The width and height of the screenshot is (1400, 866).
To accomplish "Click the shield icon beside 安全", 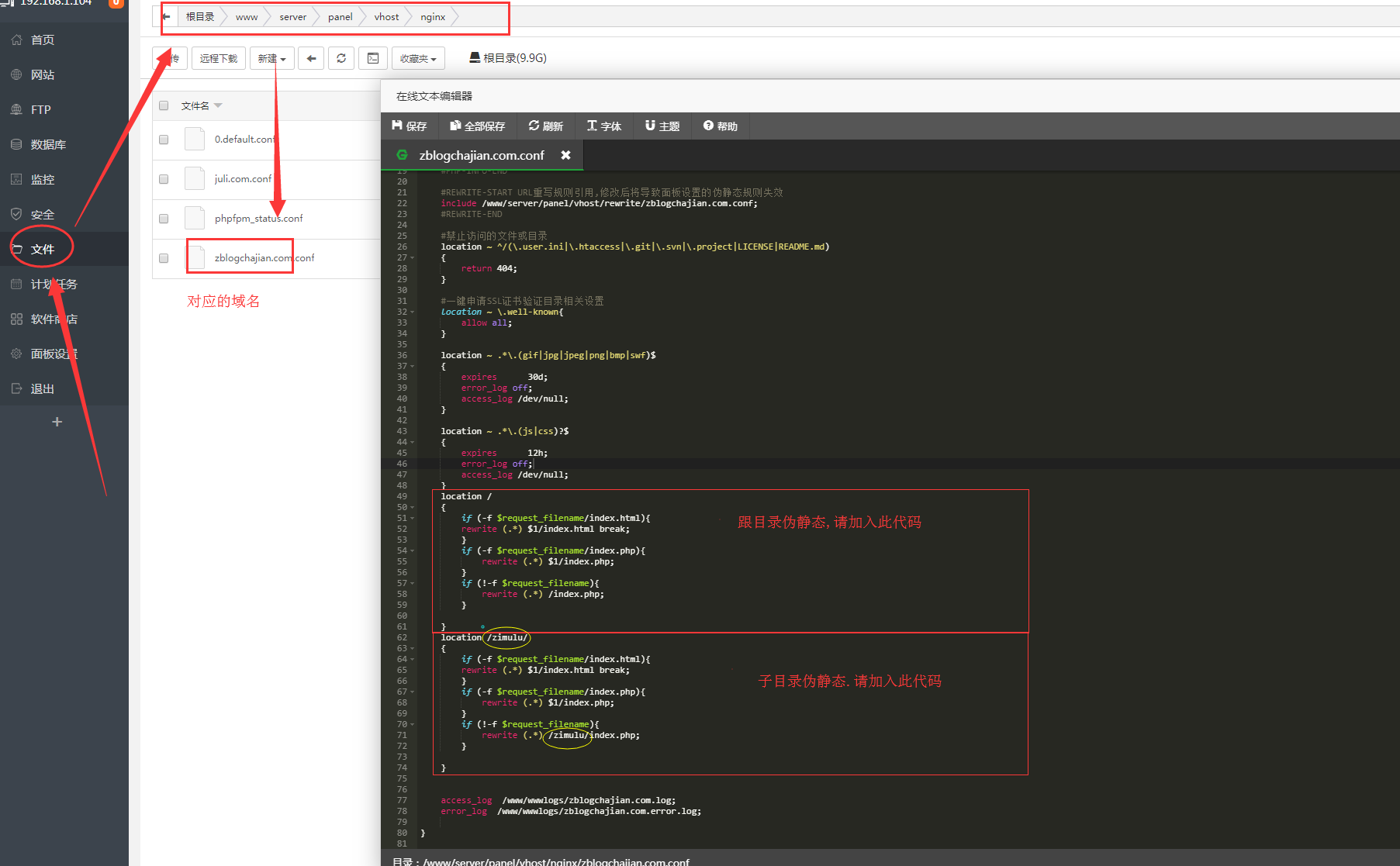I will 16,214.
